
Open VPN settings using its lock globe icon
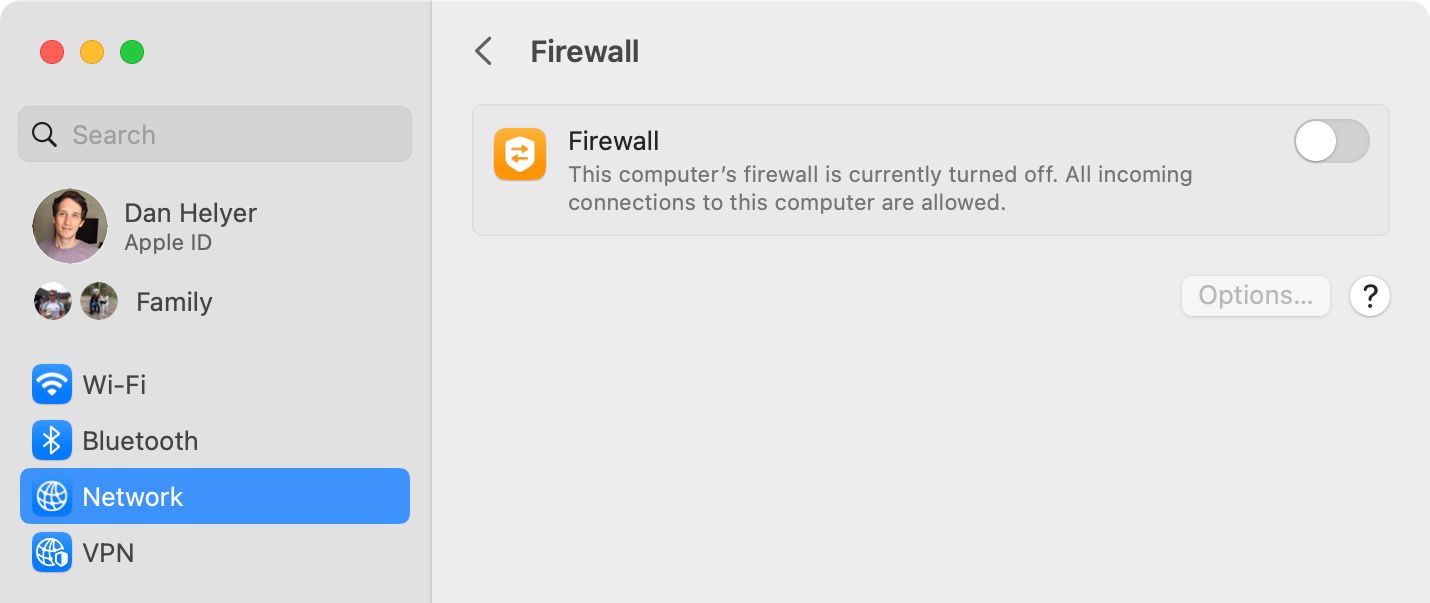tap(52, 552)
